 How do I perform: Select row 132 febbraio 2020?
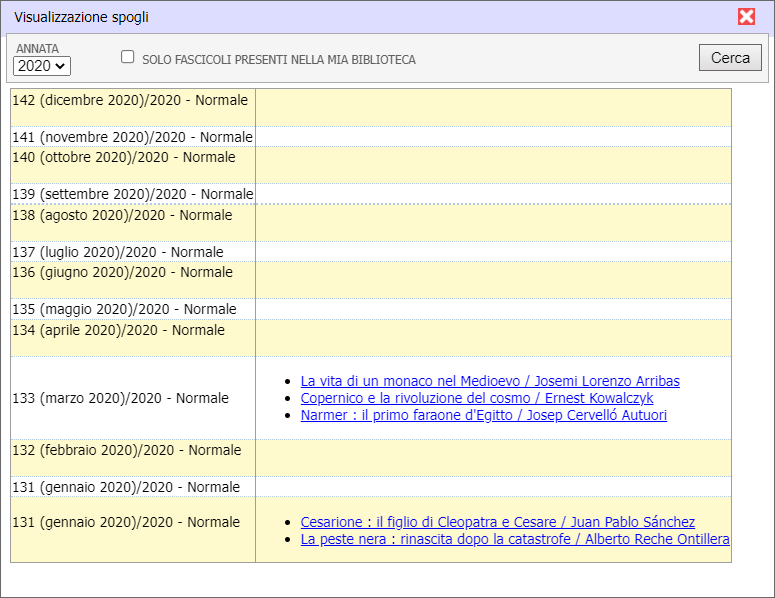[x=126, y=450]
